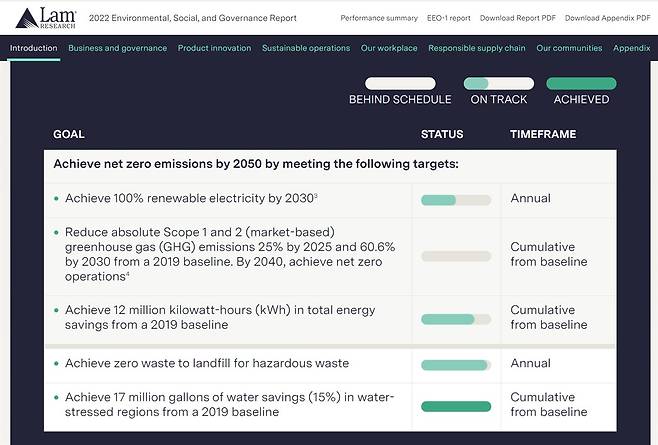This screenshot has height=445, width=658.
Task: Download Appendix PDF
Action: 608,18
